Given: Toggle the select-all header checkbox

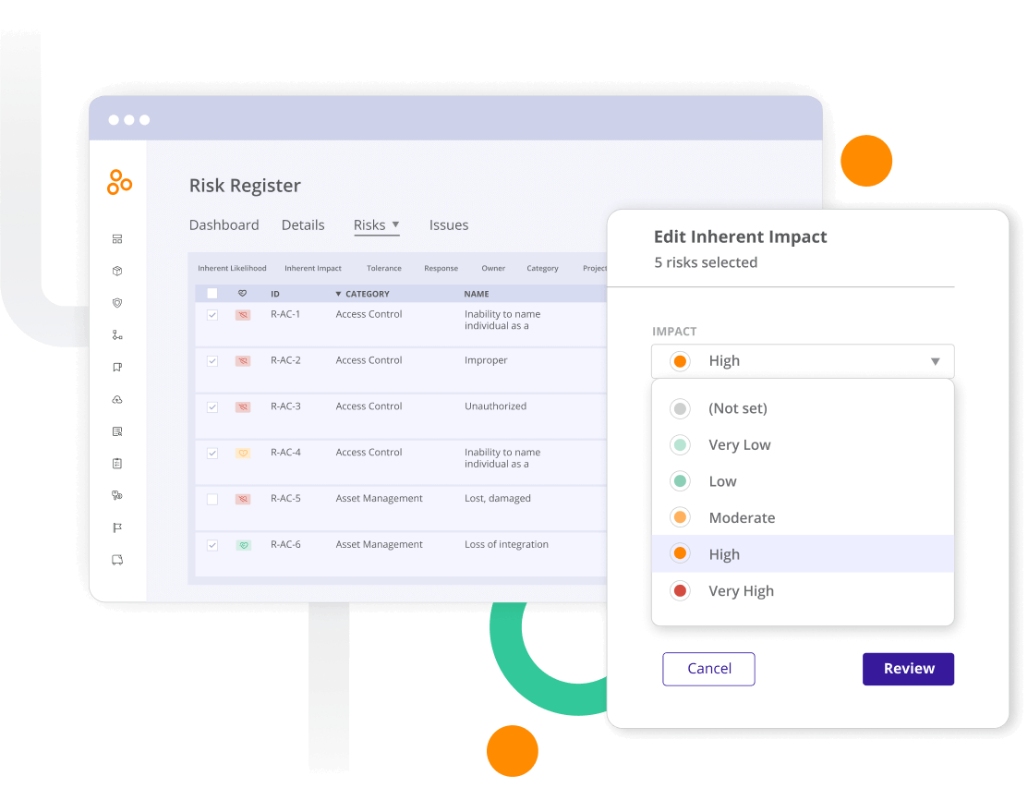Looking at the screenshot, I should coord(212,294).
